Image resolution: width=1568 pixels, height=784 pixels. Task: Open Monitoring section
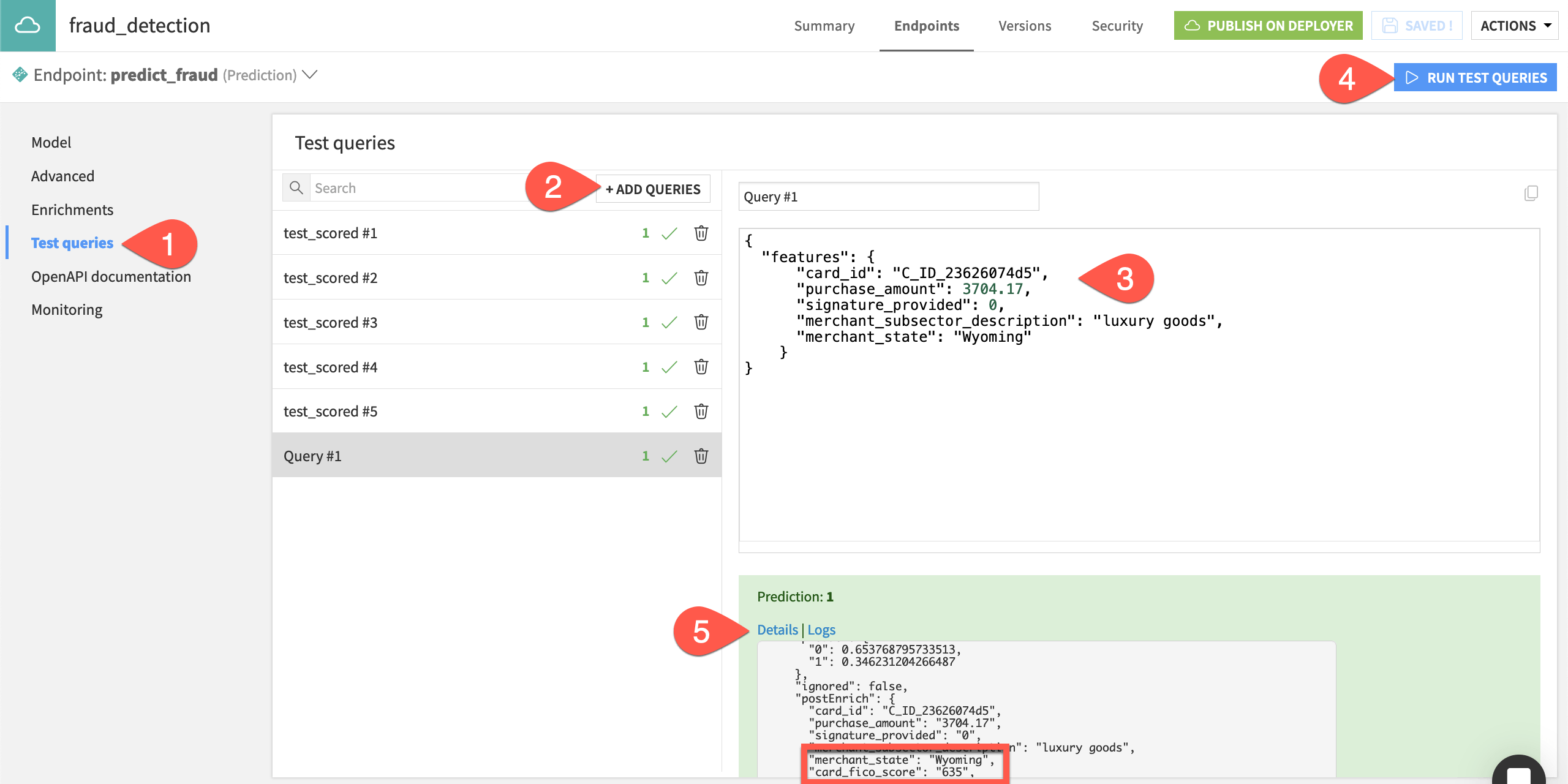click(67, 309)
